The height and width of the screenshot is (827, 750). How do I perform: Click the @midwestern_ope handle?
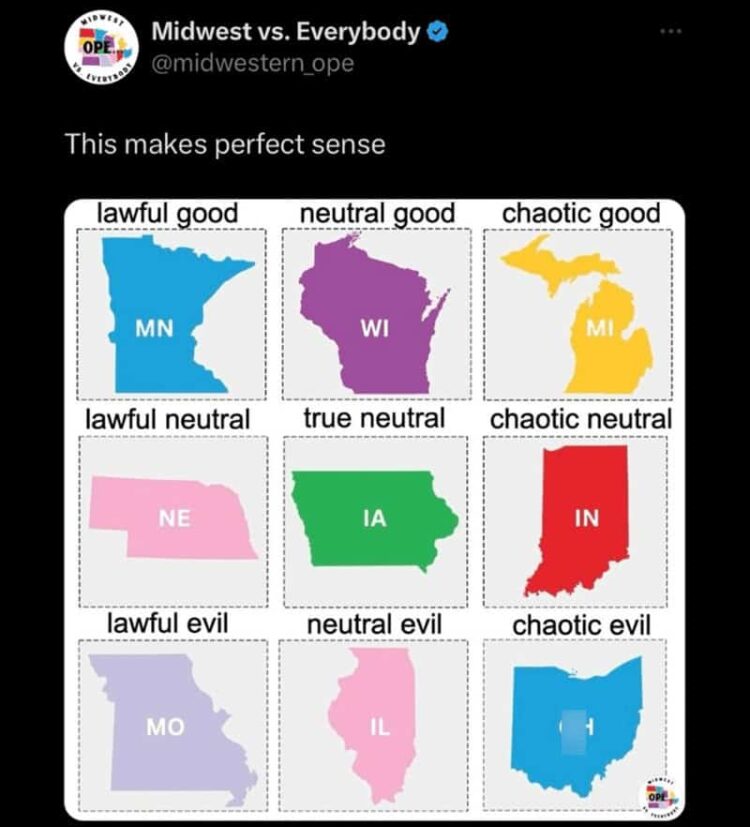point(252,64)
